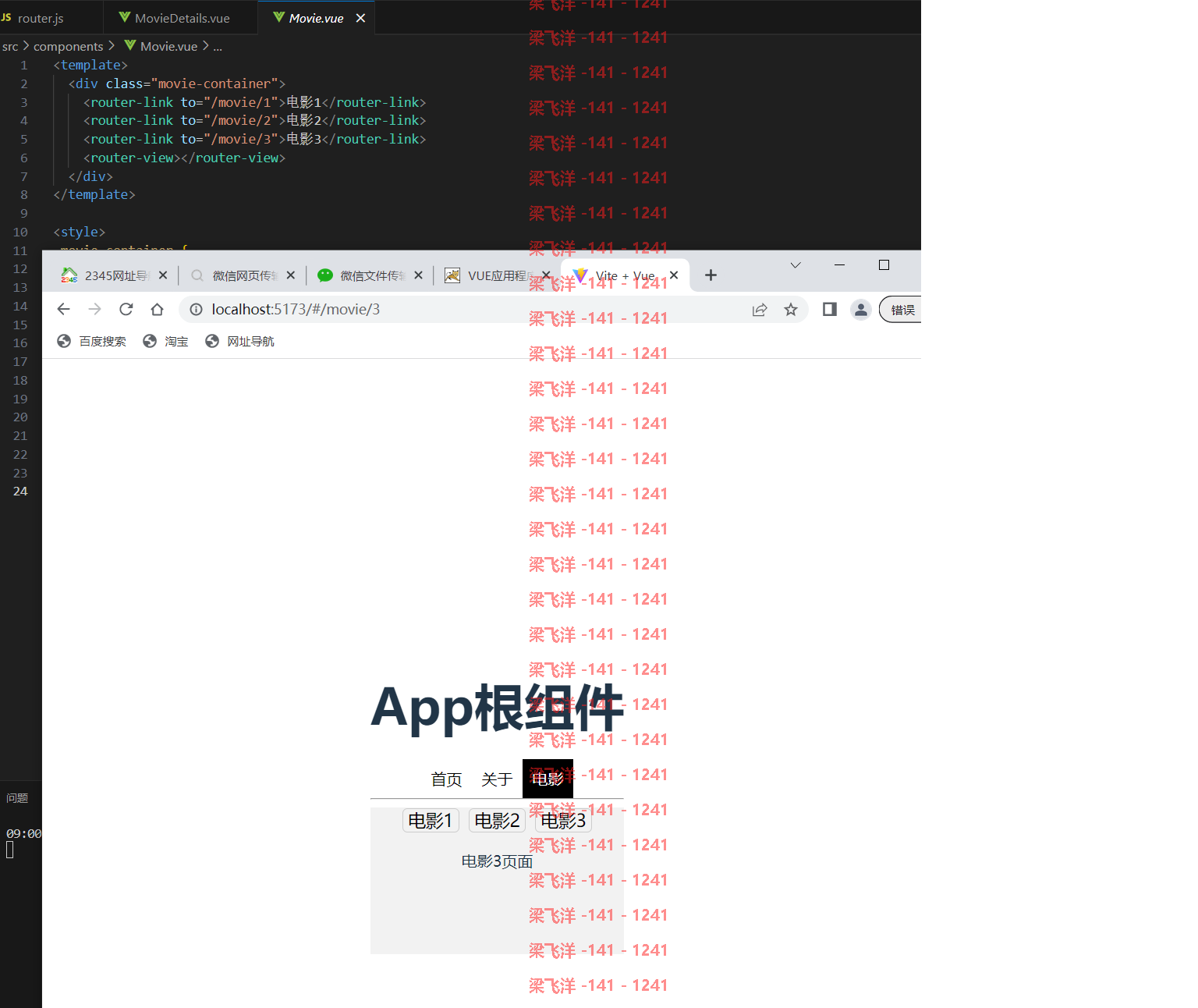Reload the current page
Image resolution: width=1198 pixels, height=1008 pixels.
[126, 310]
